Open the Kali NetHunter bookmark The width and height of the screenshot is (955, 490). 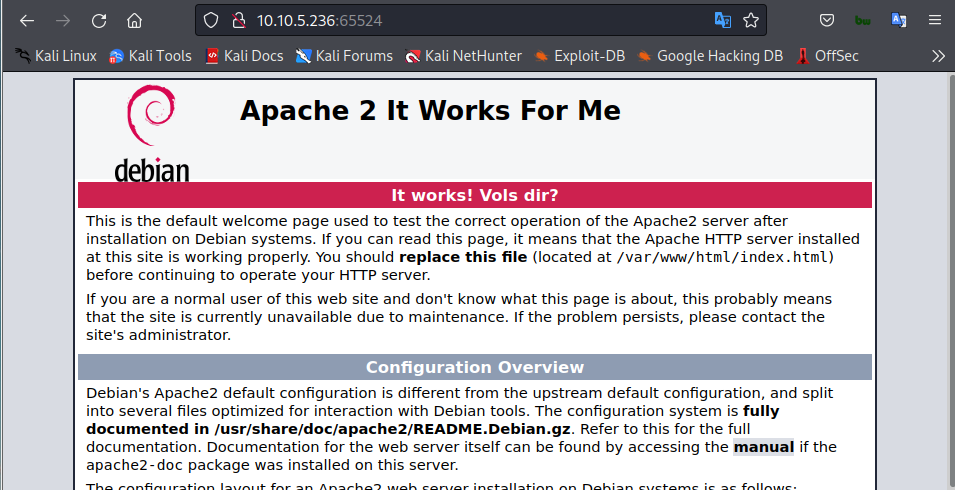(x=463, y=56)
